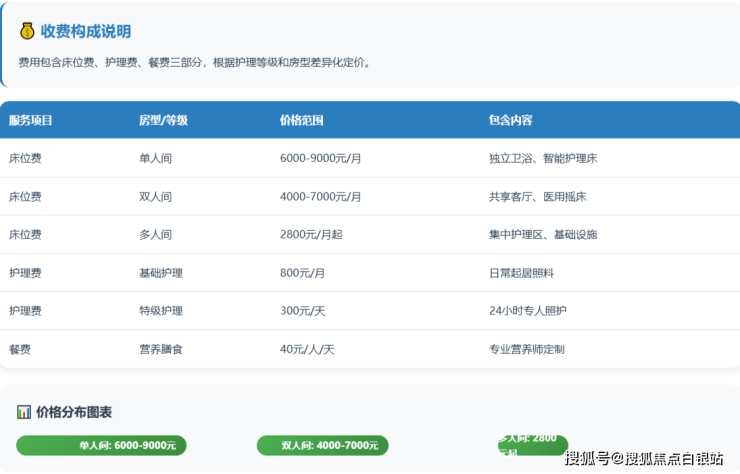This screenshot has width=740, height=474.
Task: Click the green 双人间: 4000-7000元 bar
Action: click(x=322, y=446)
